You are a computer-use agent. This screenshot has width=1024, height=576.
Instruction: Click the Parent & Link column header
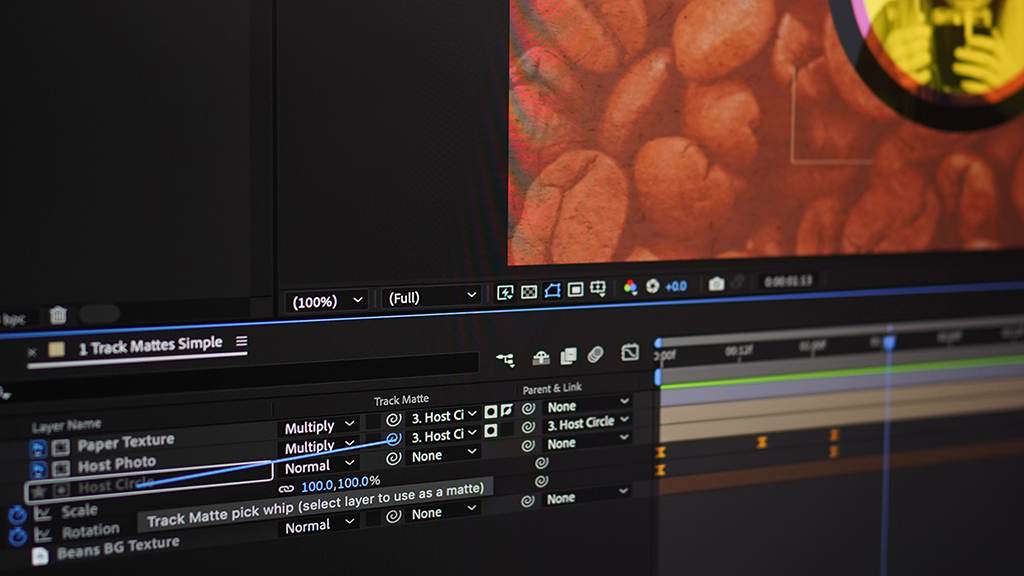click(x=552, y=389)
